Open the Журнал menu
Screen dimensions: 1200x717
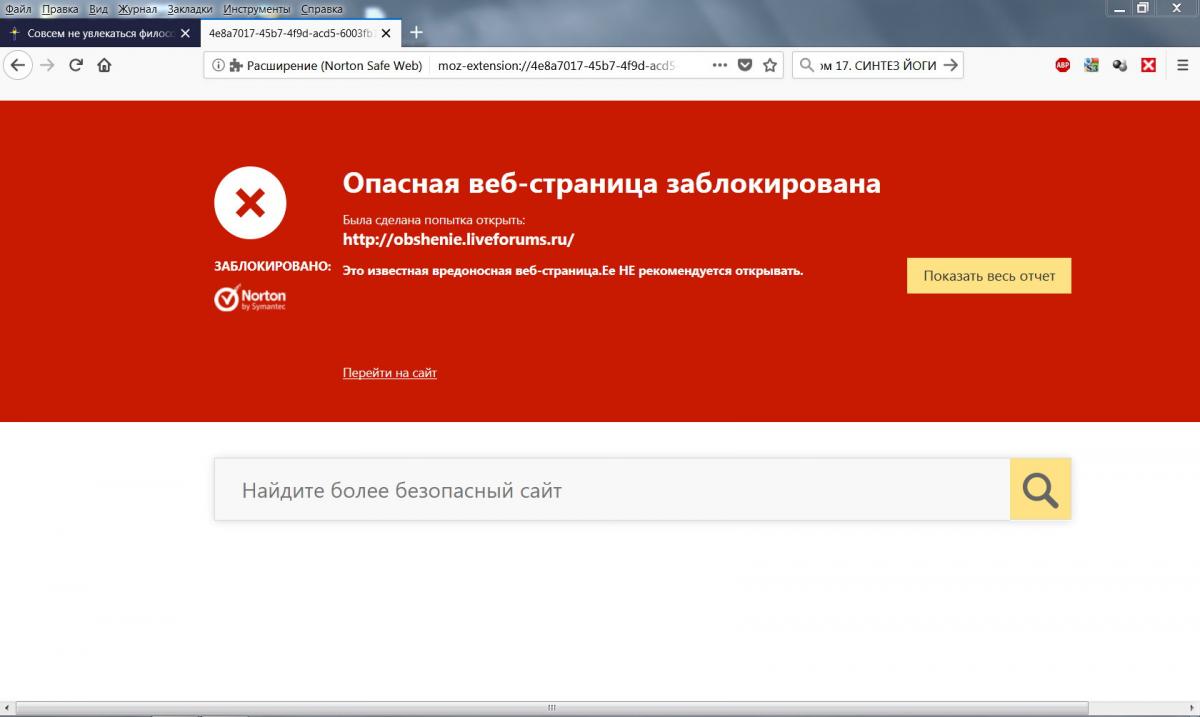[136, 9]
